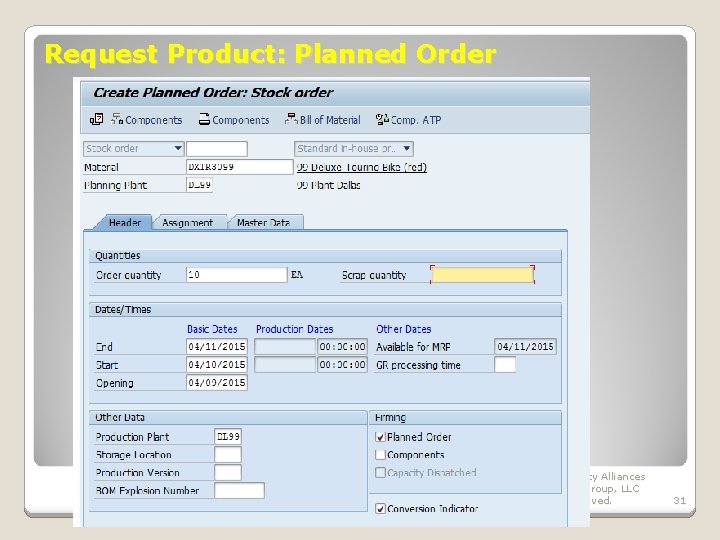Switch to the Header tab
The image size is (720, 540).
(x=124, y=223)
